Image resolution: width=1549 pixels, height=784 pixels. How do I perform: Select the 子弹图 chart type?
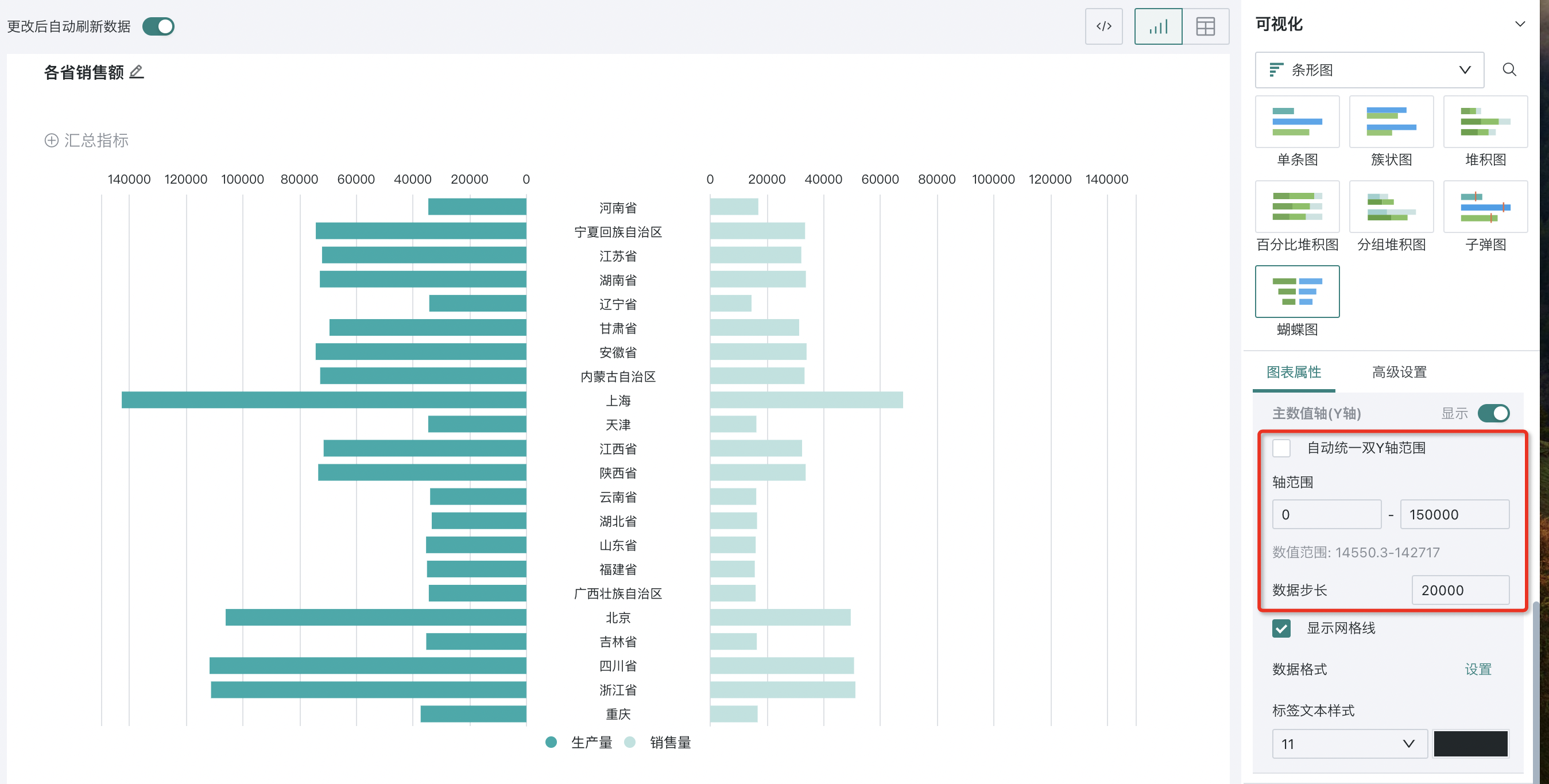1485,207
